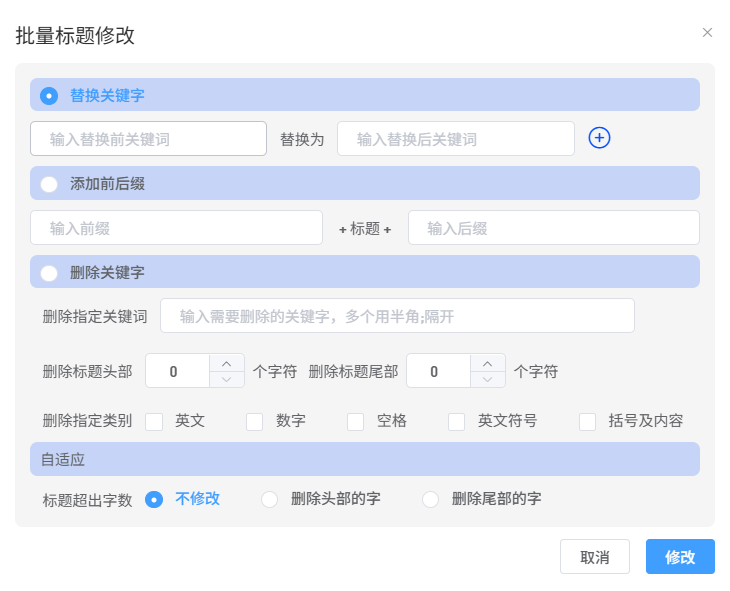Screen dimensions: 730x591
Task: Click the 修改 button to apply
Action: [680, 557]
